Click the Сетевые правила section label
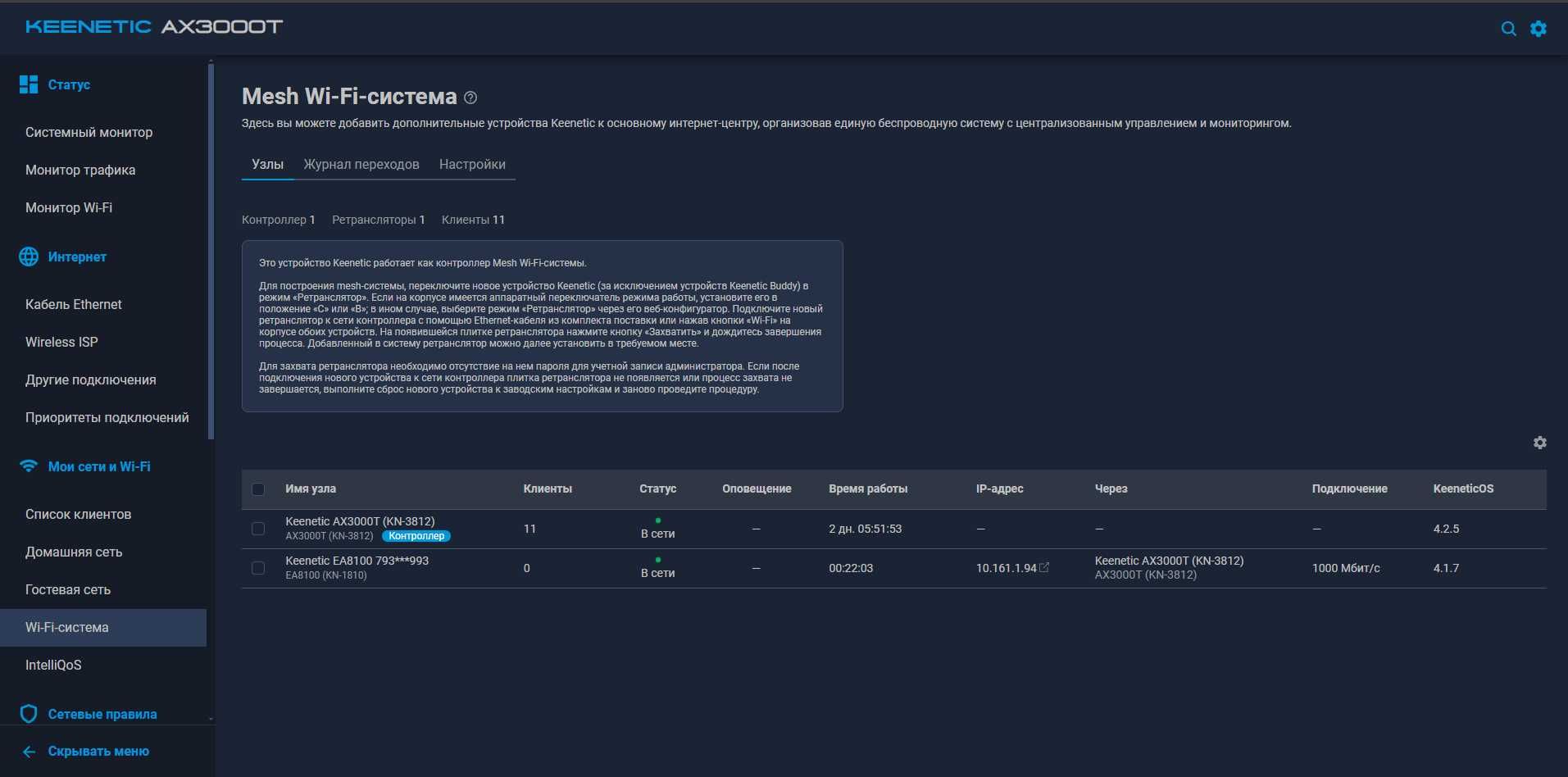1568x777 pixels. pos(102,714)
